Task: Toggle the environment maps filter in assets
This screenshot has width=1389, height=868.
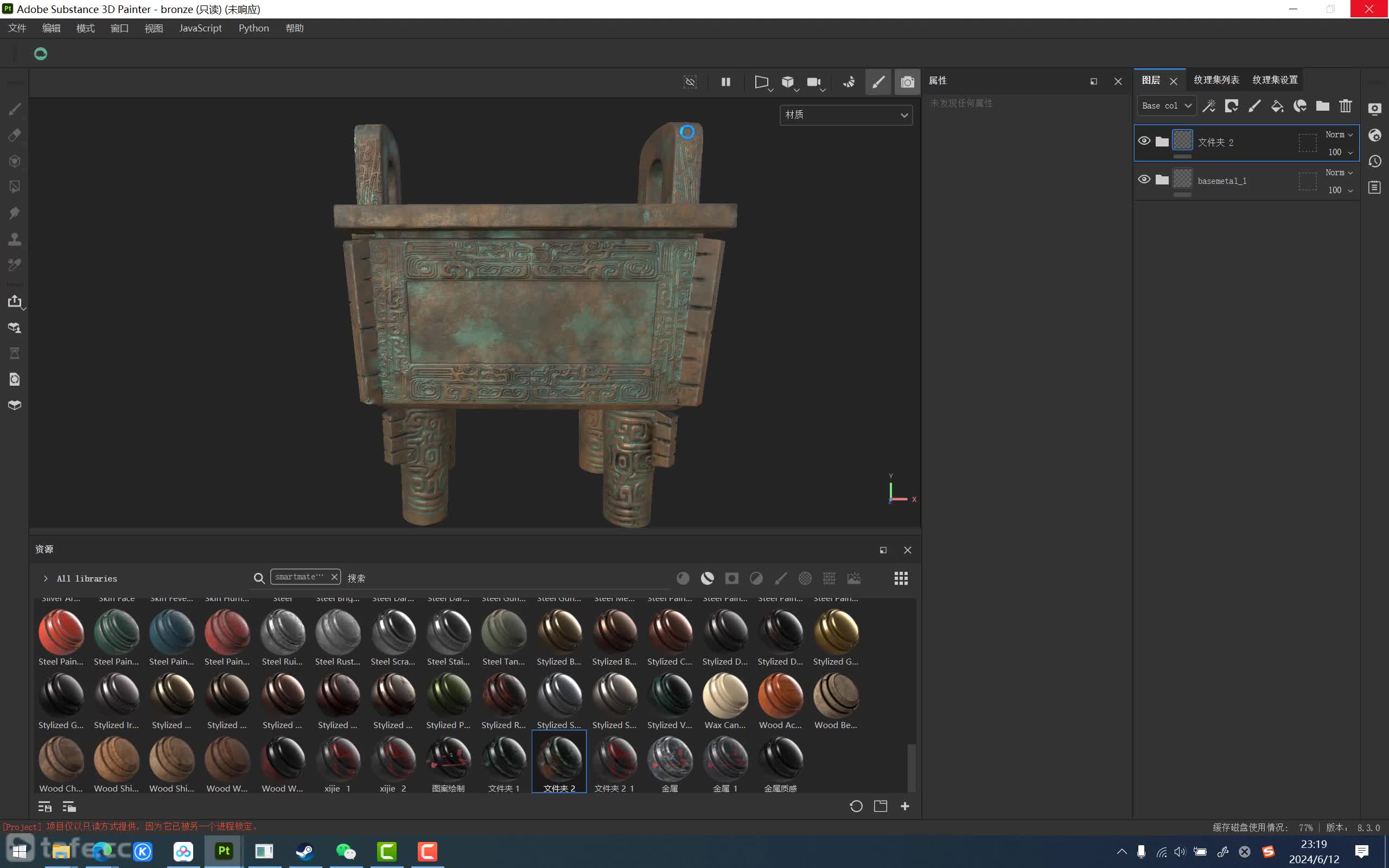Action: 854,579
